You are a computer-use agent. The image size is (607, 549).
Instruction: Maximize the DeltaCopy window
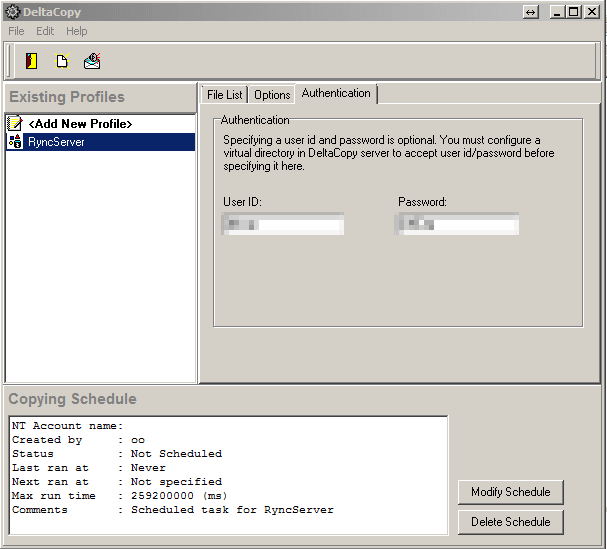[x=574, y=12]
